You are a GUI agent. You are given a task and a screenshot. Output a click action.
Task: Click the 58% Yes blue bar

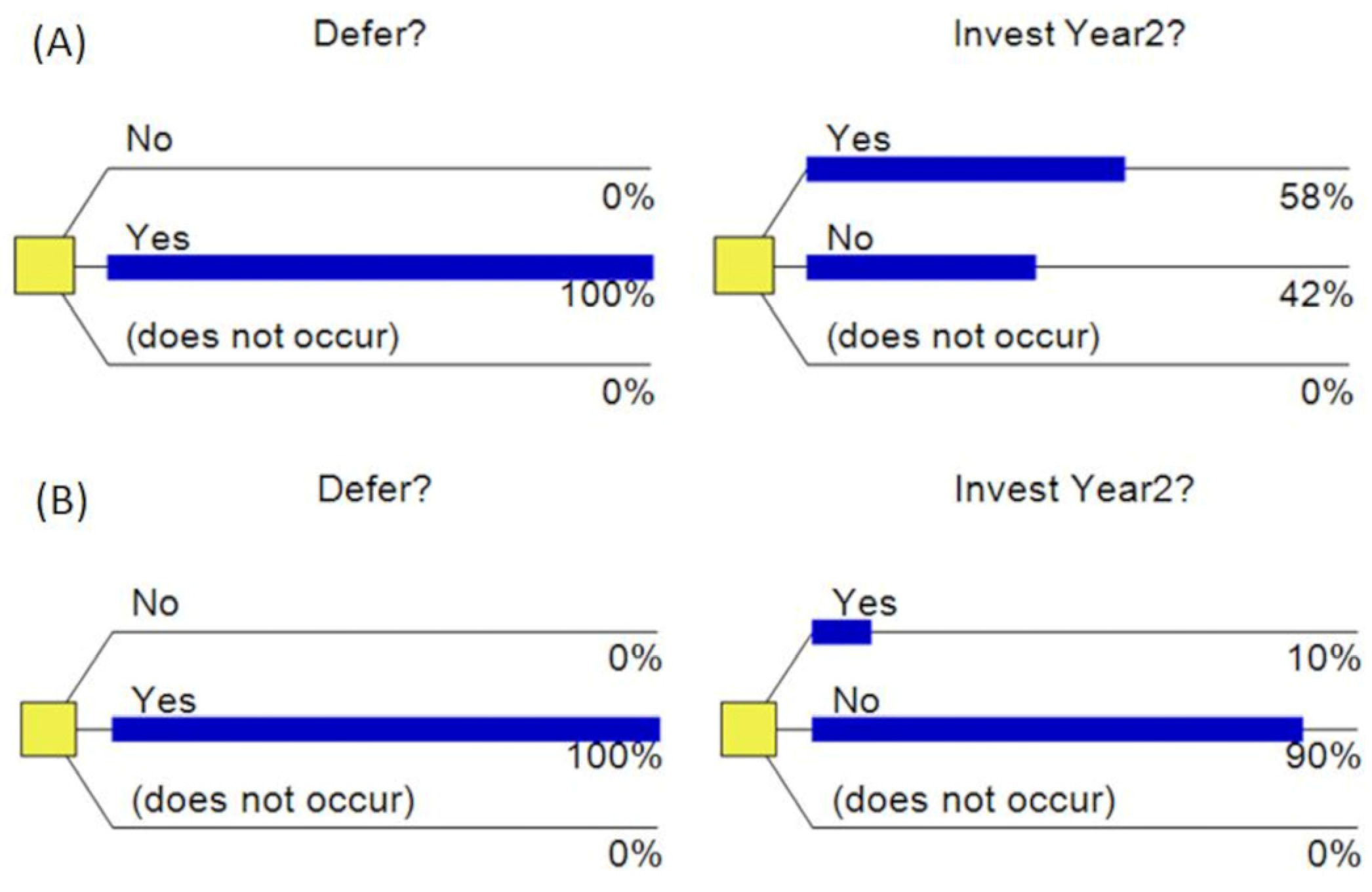pyautogui.click(x=965, y=169)
